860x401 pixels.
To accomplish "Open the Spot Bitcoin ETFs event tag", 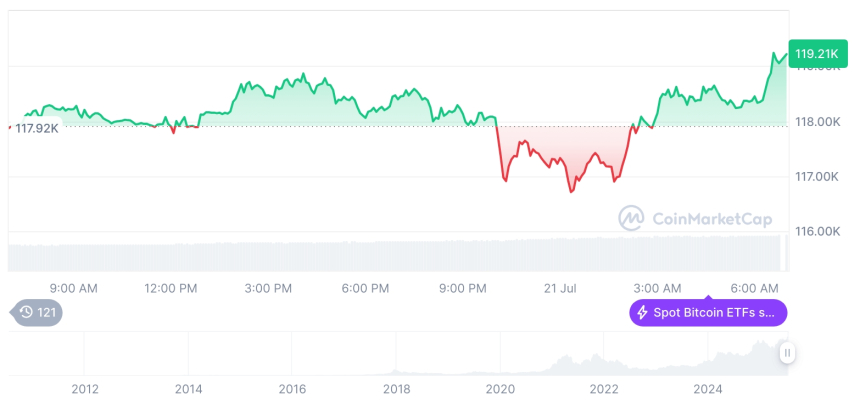I will [x=708, y=313].
